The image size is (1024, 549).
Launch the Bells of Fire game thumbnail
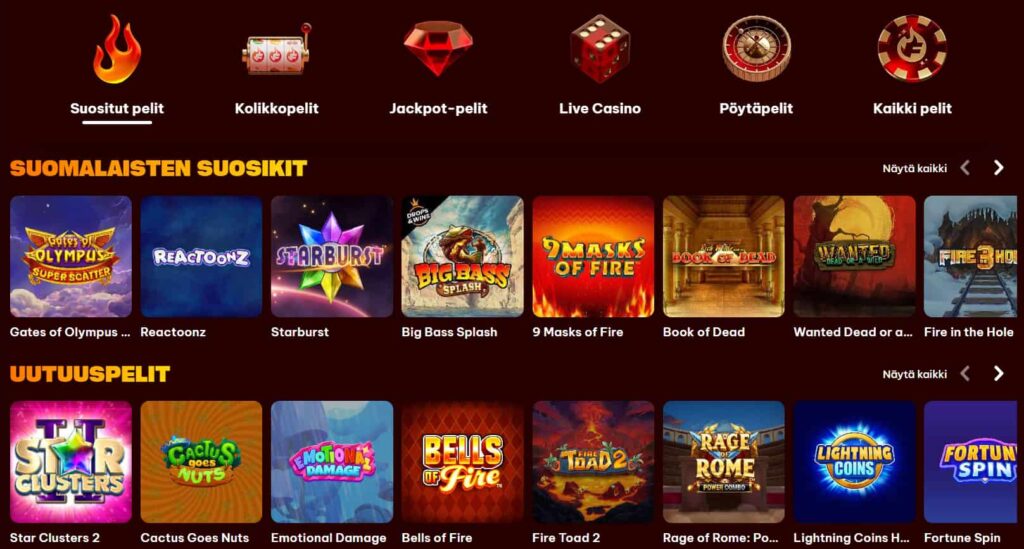coord(462,462)
